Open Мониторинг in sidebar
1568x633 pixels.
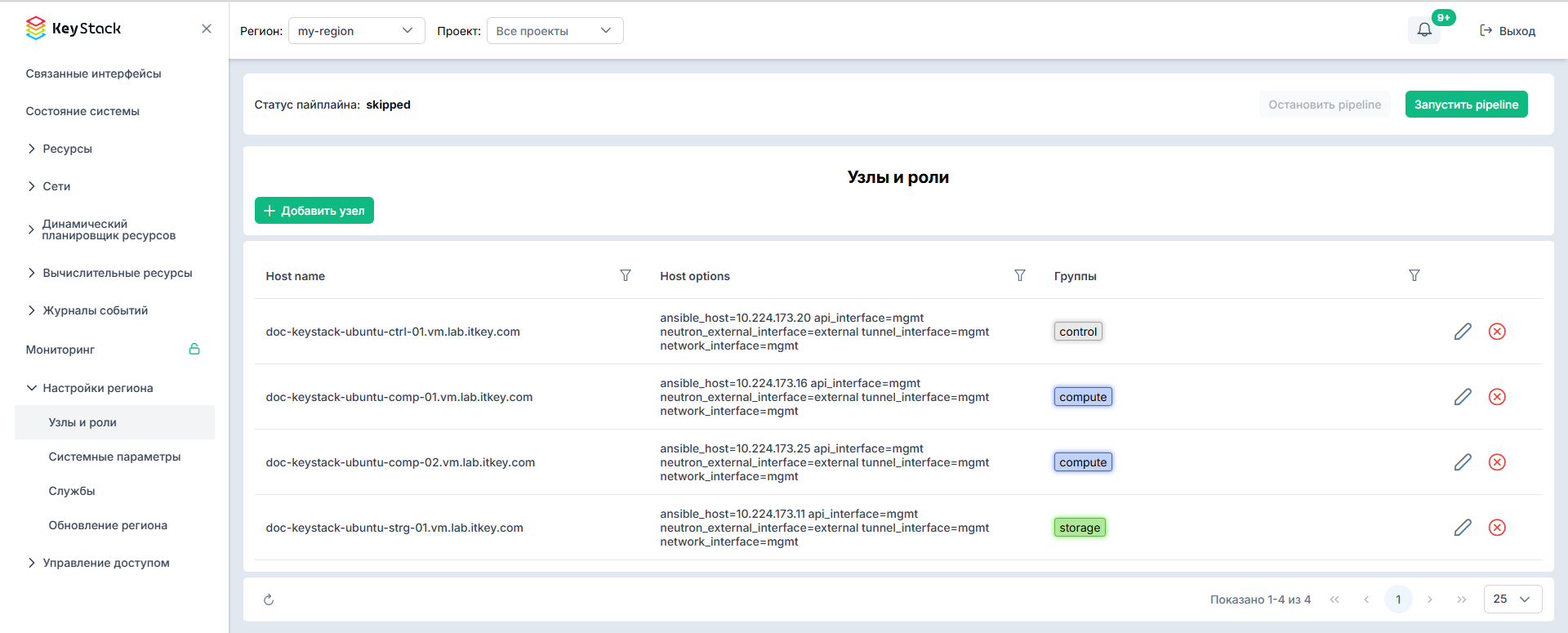coord(60,350)
